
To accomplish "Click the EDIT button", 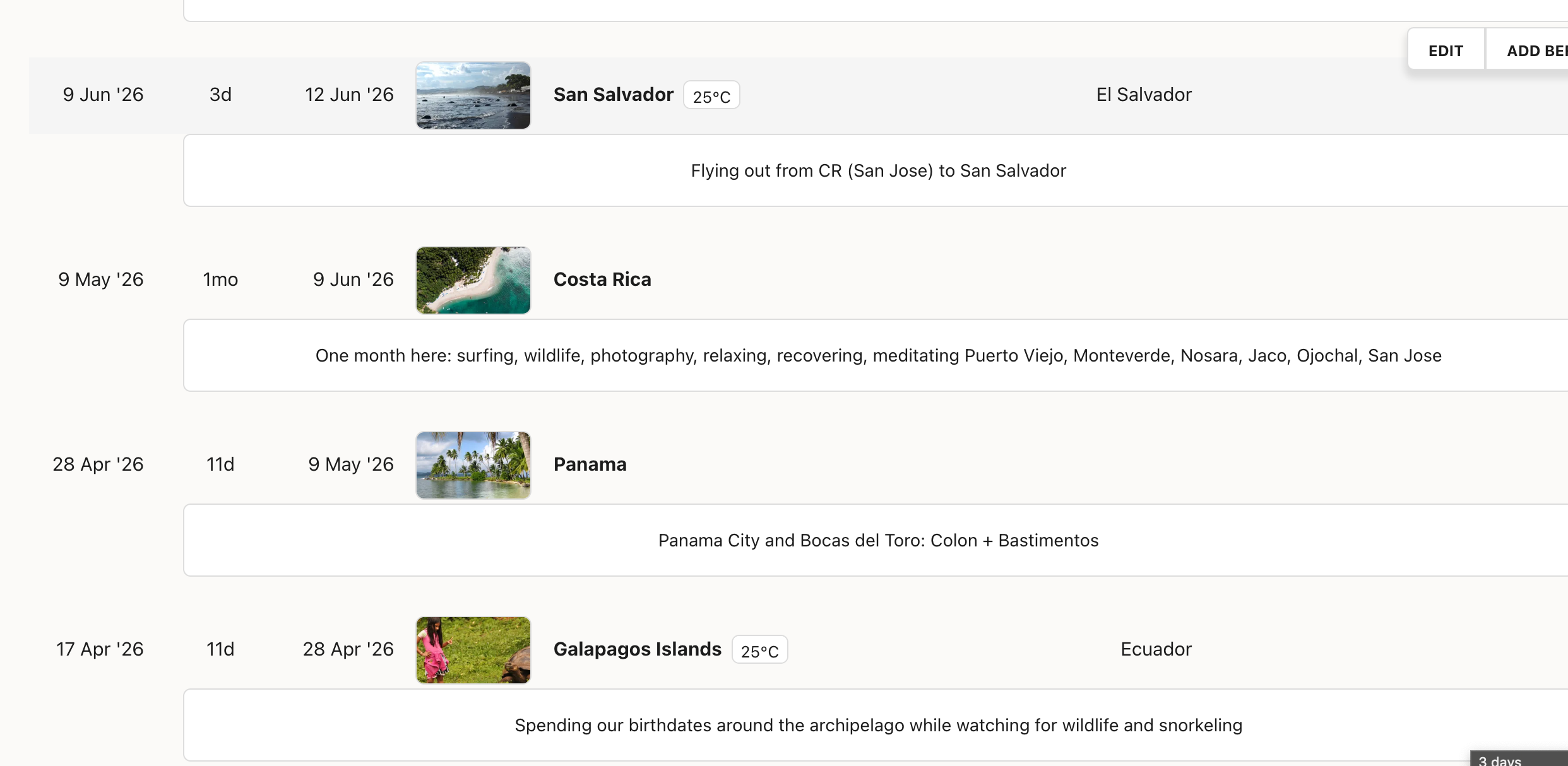I will [1446, 50].
